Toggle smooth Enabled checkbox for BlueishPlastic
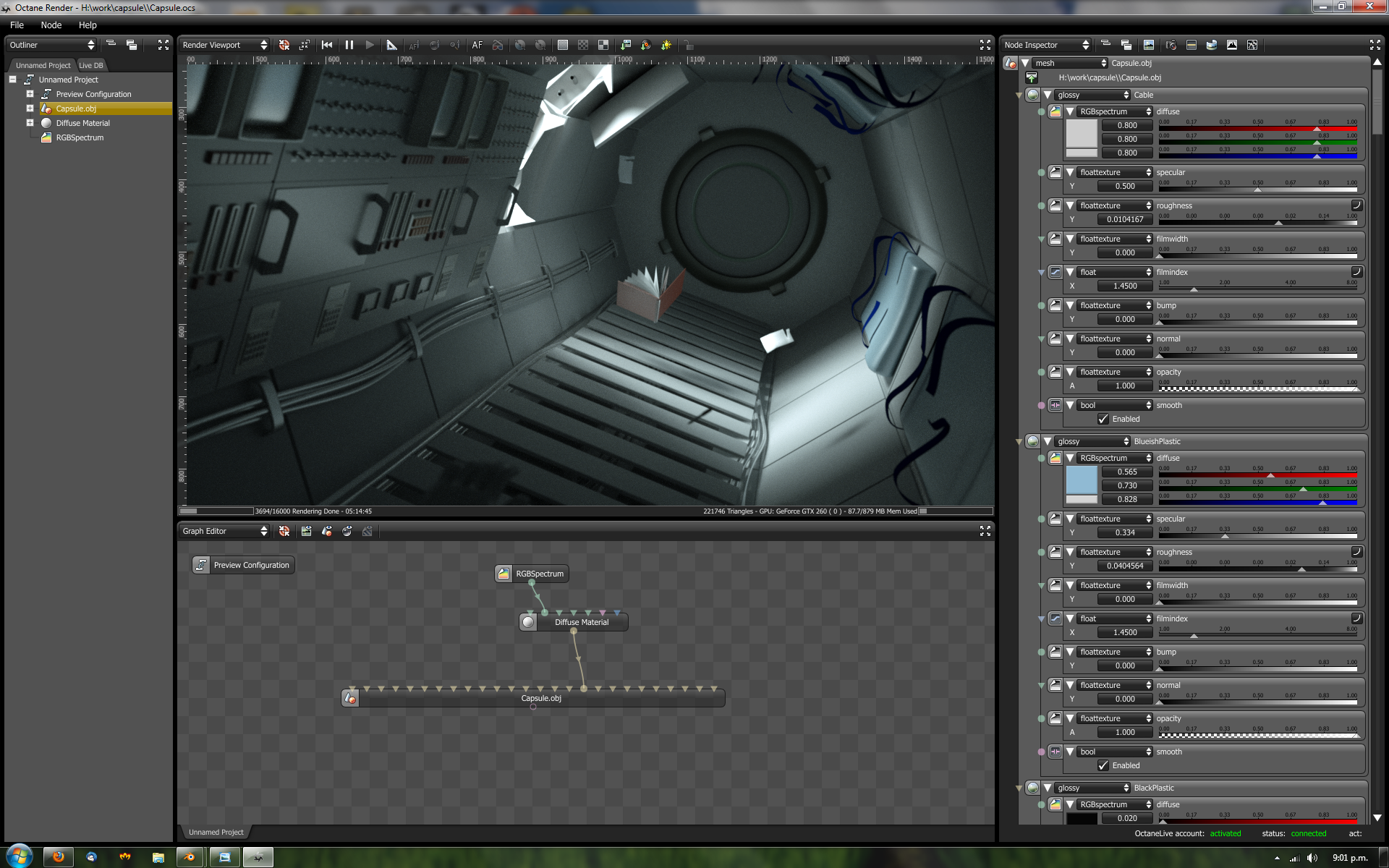 click(x=1103, y=765)
